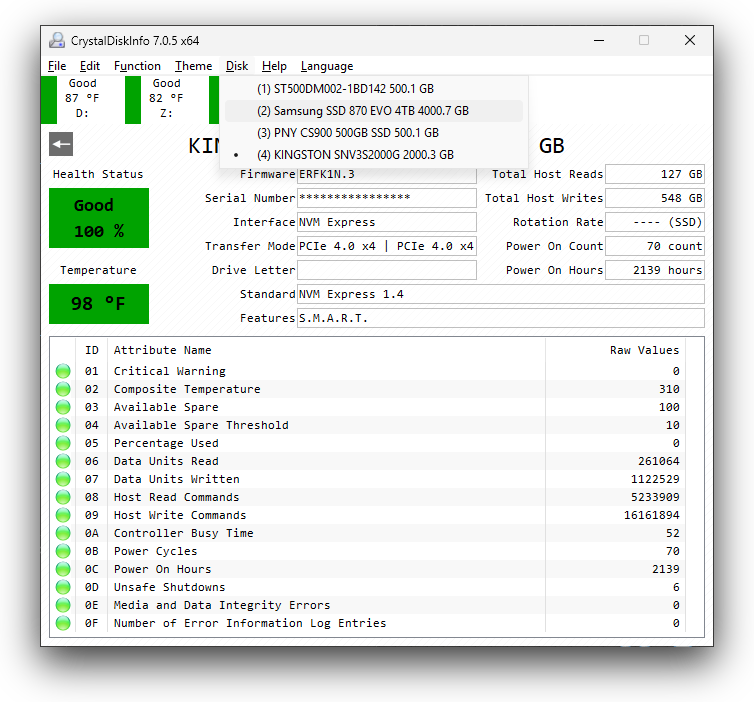Click green status circle for Power Cycles
This screenshot has height=702, width=754.
point(63,551)
